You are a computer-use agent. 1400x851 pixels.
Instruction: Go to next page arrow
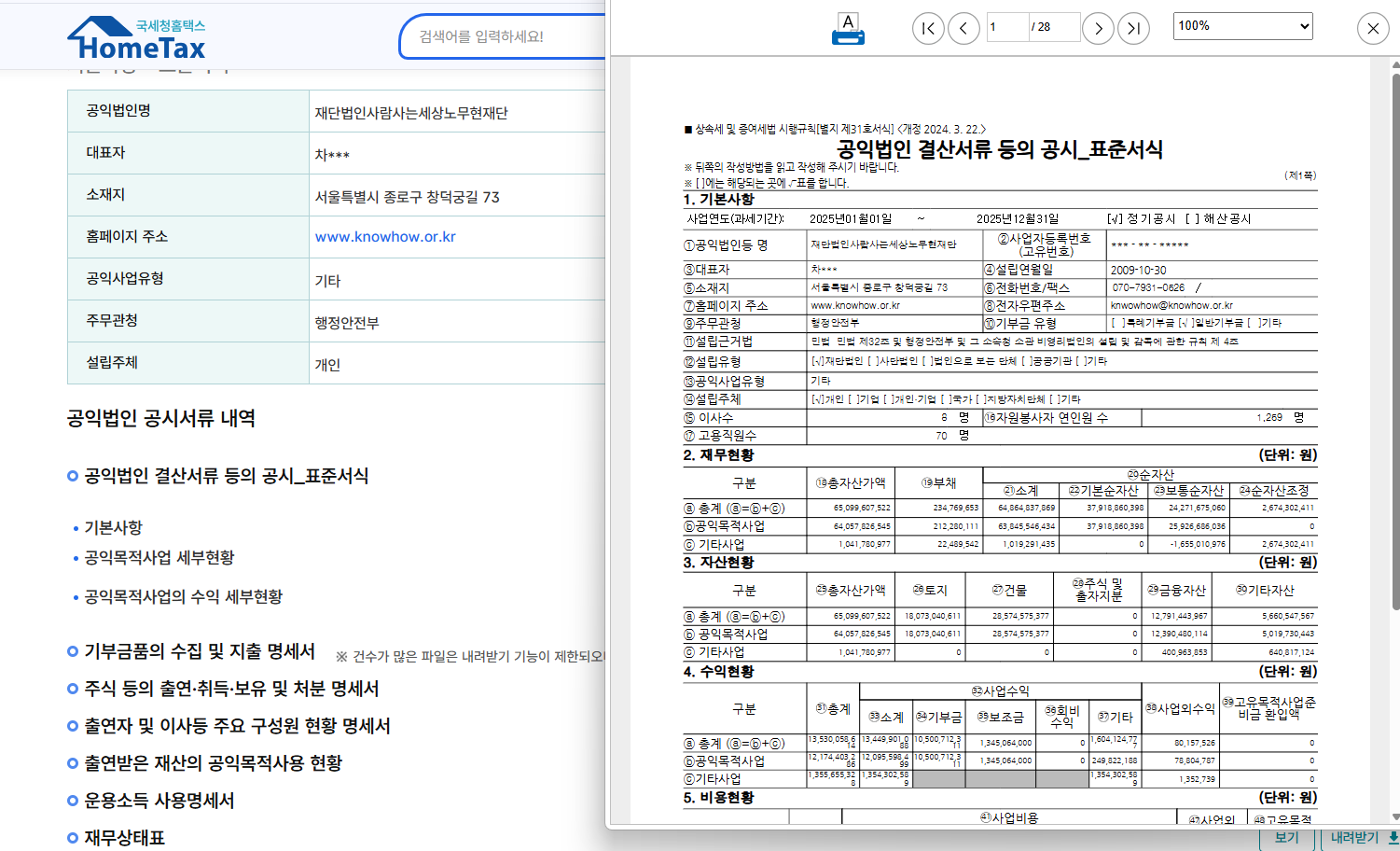[x=1098, y=28]
